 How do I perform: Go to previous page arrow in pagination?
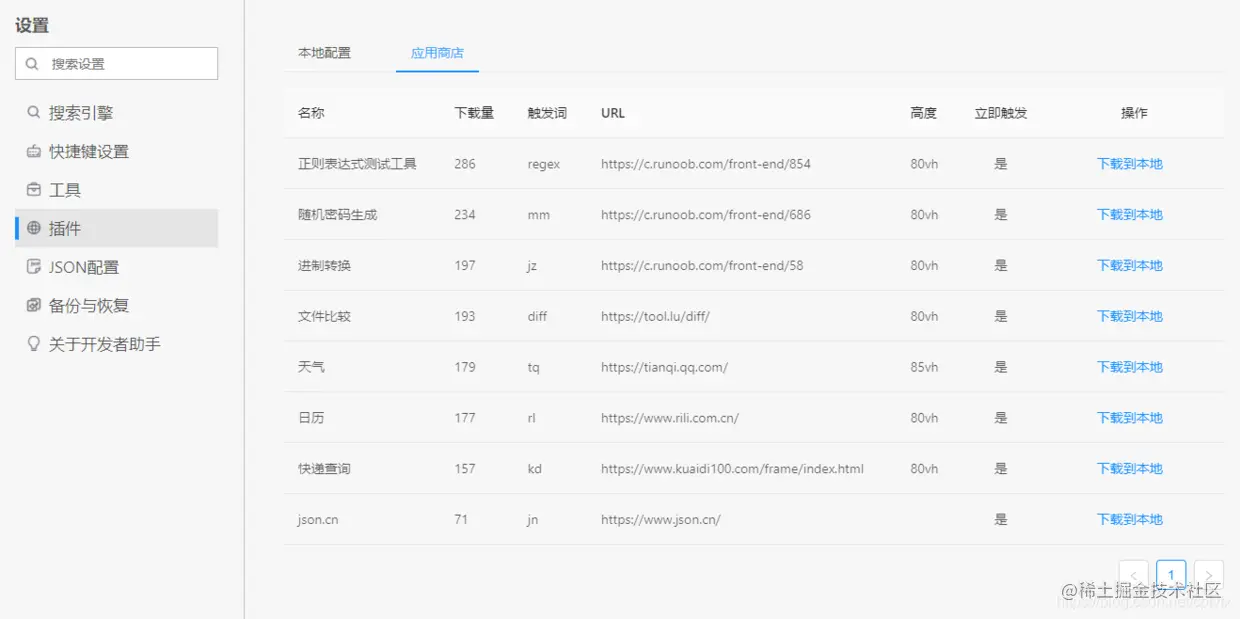(x=1133, y=575)
